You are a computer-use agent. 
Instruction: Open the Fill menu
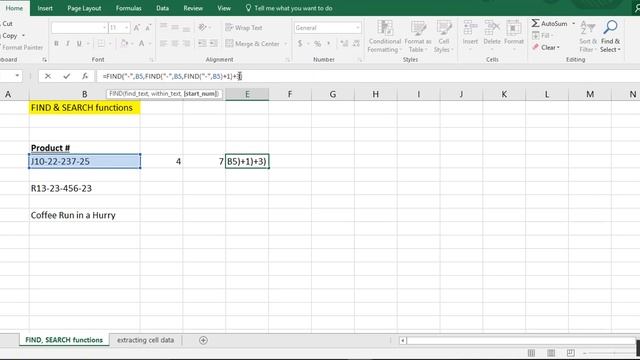click(542, 36)
